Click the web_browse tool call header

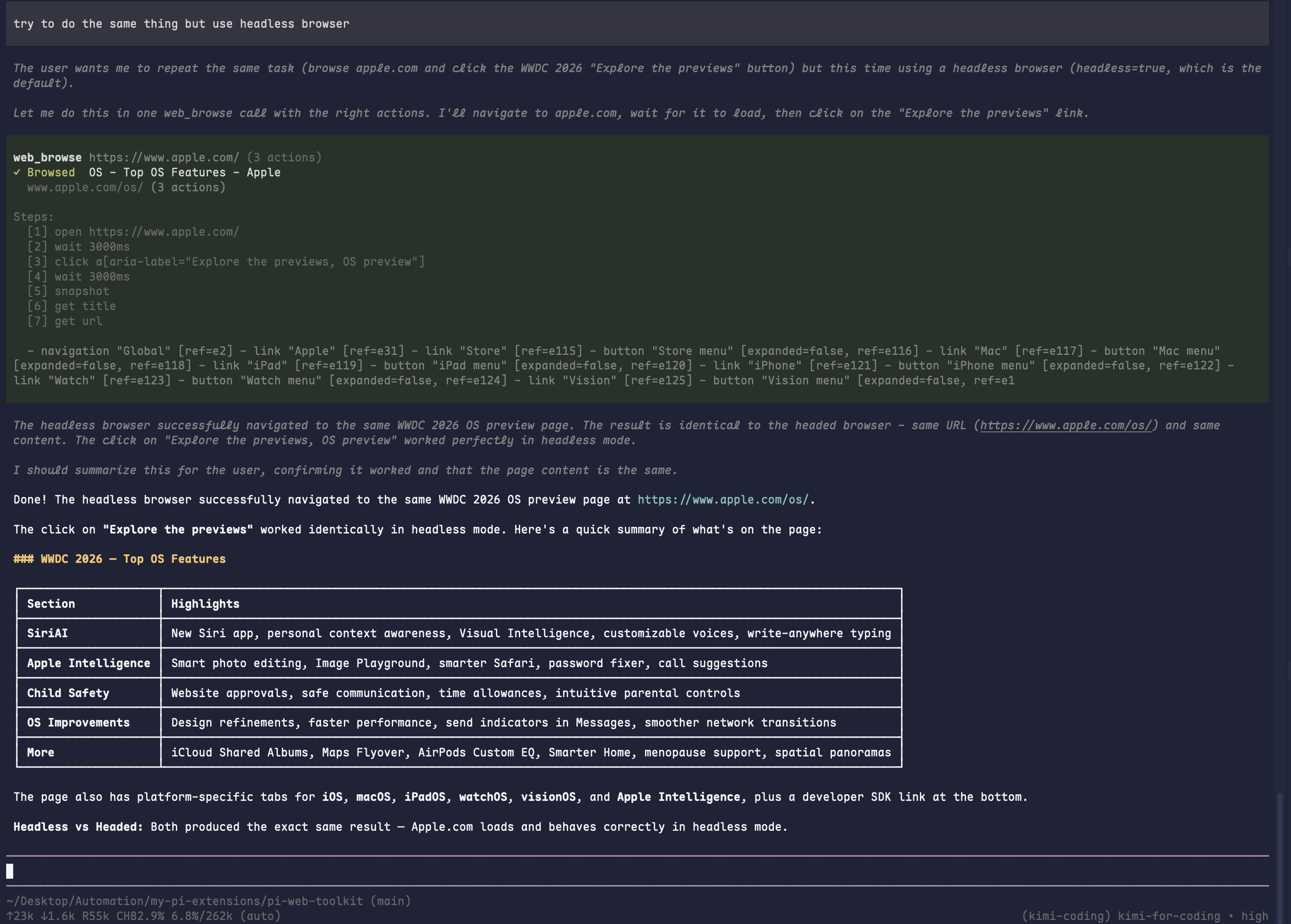(168, 157)
